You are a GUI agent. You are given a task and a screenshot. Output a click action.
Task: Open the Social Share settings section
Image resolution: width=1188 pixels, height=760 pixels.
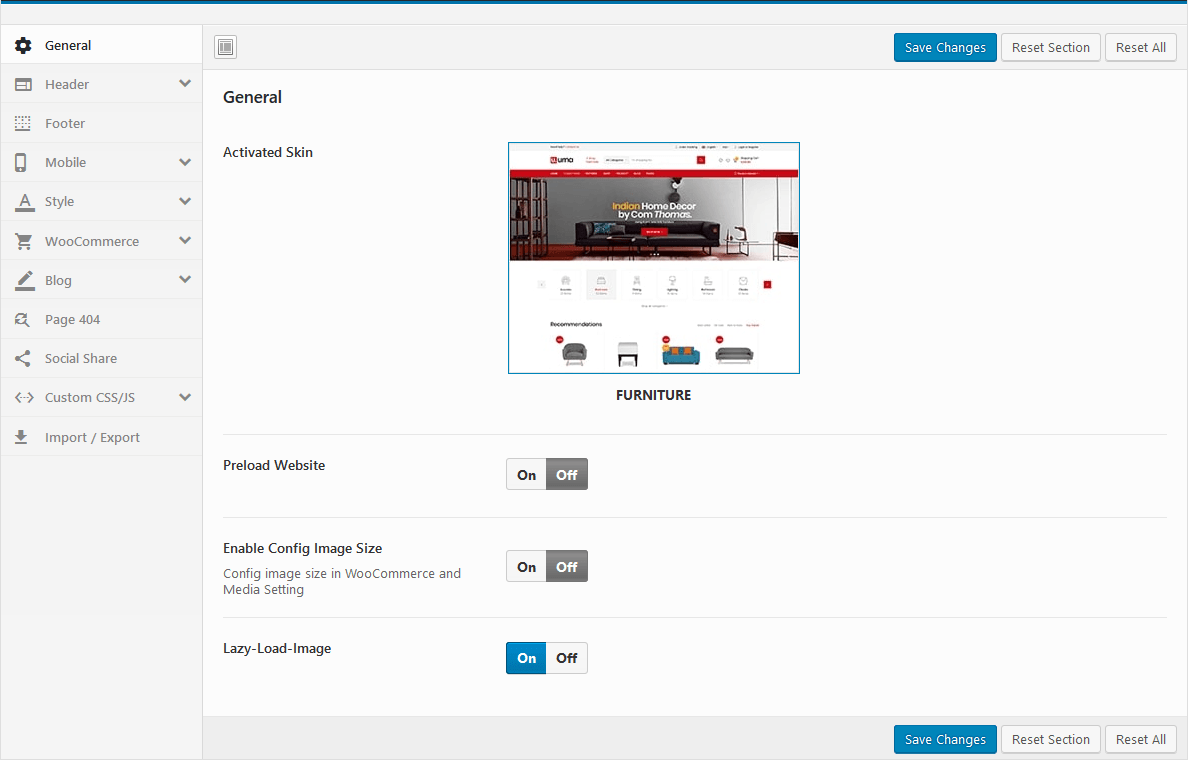102,358
